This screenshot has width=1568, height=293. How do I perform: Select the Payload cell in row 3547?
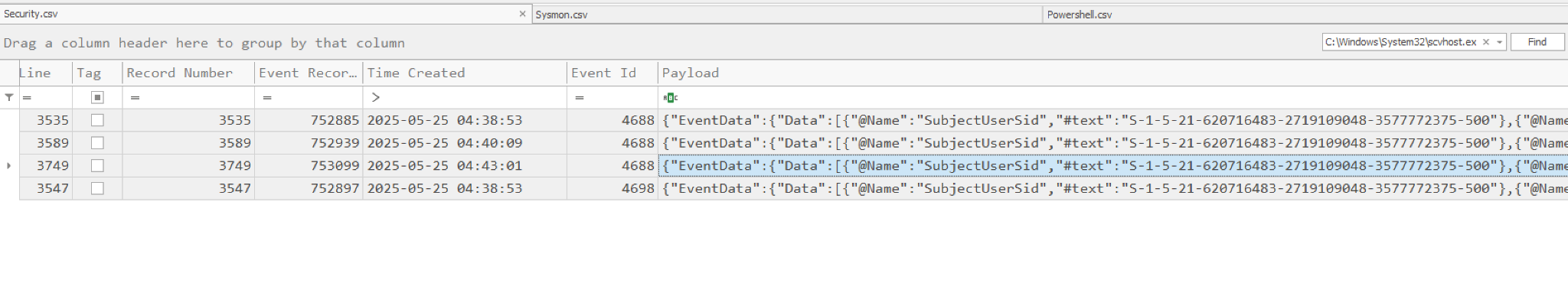pyautogui.click(x=1113, y=188)
